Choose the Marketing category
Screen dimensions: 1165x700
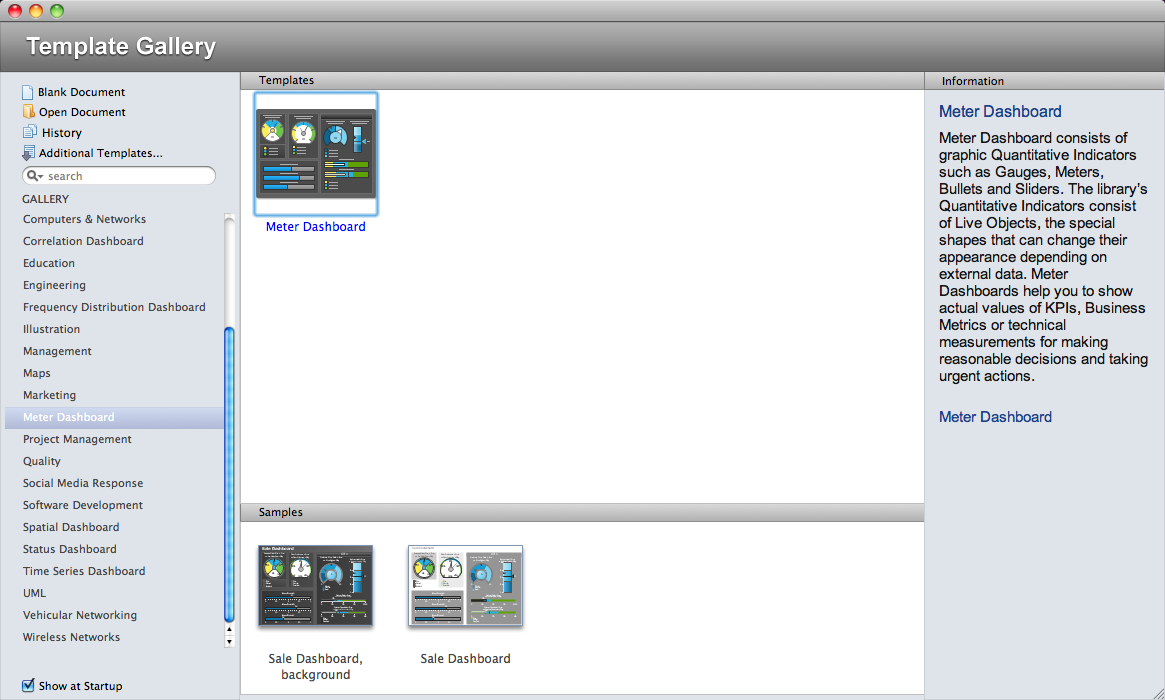pyautogui.click(x=49, y=395)
